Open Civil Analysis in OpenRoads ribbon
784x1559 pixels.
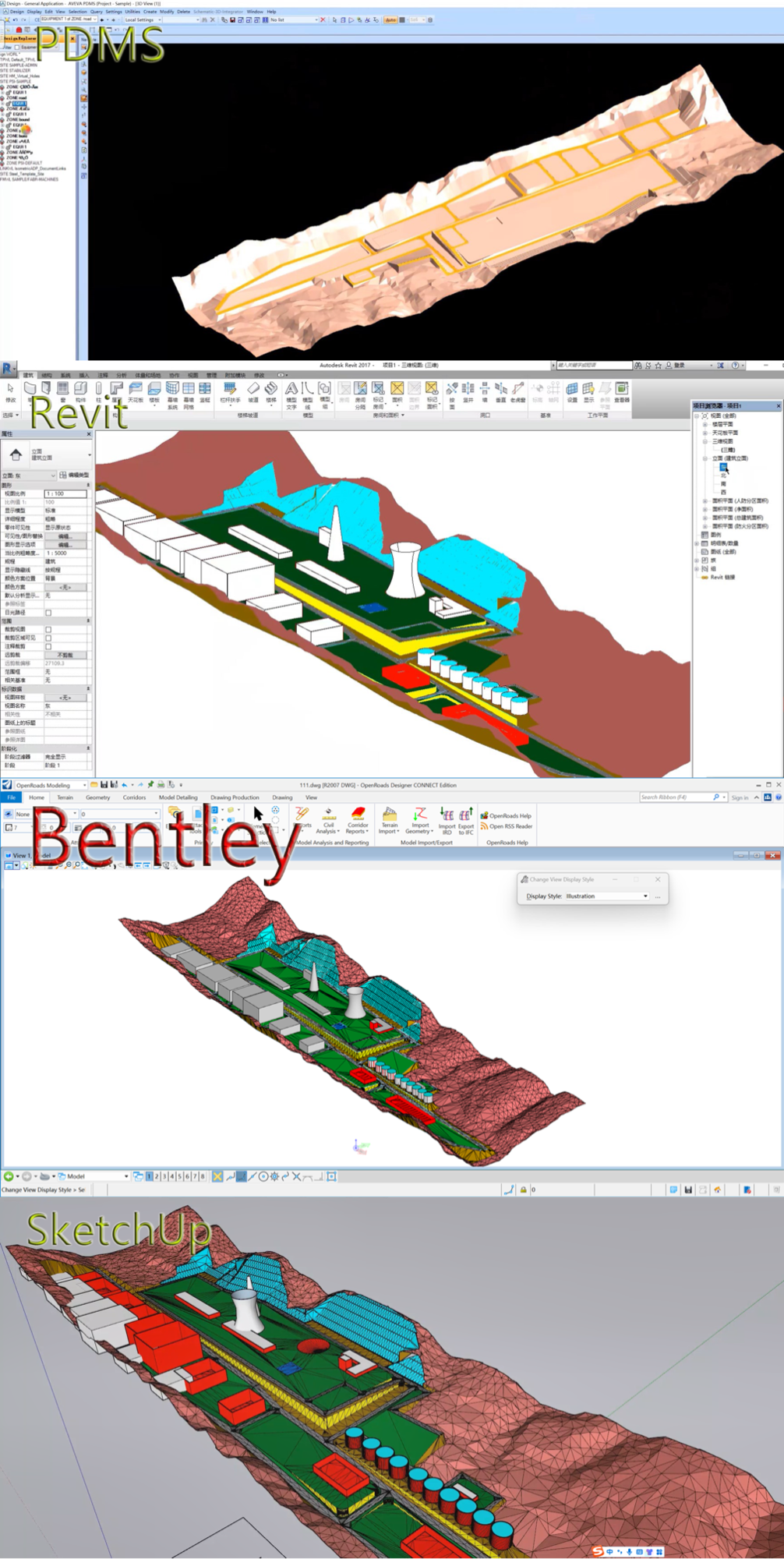point(328,821)
